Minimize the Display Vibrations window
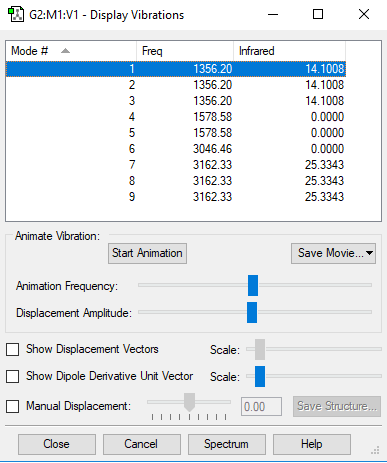 (273, 14)
